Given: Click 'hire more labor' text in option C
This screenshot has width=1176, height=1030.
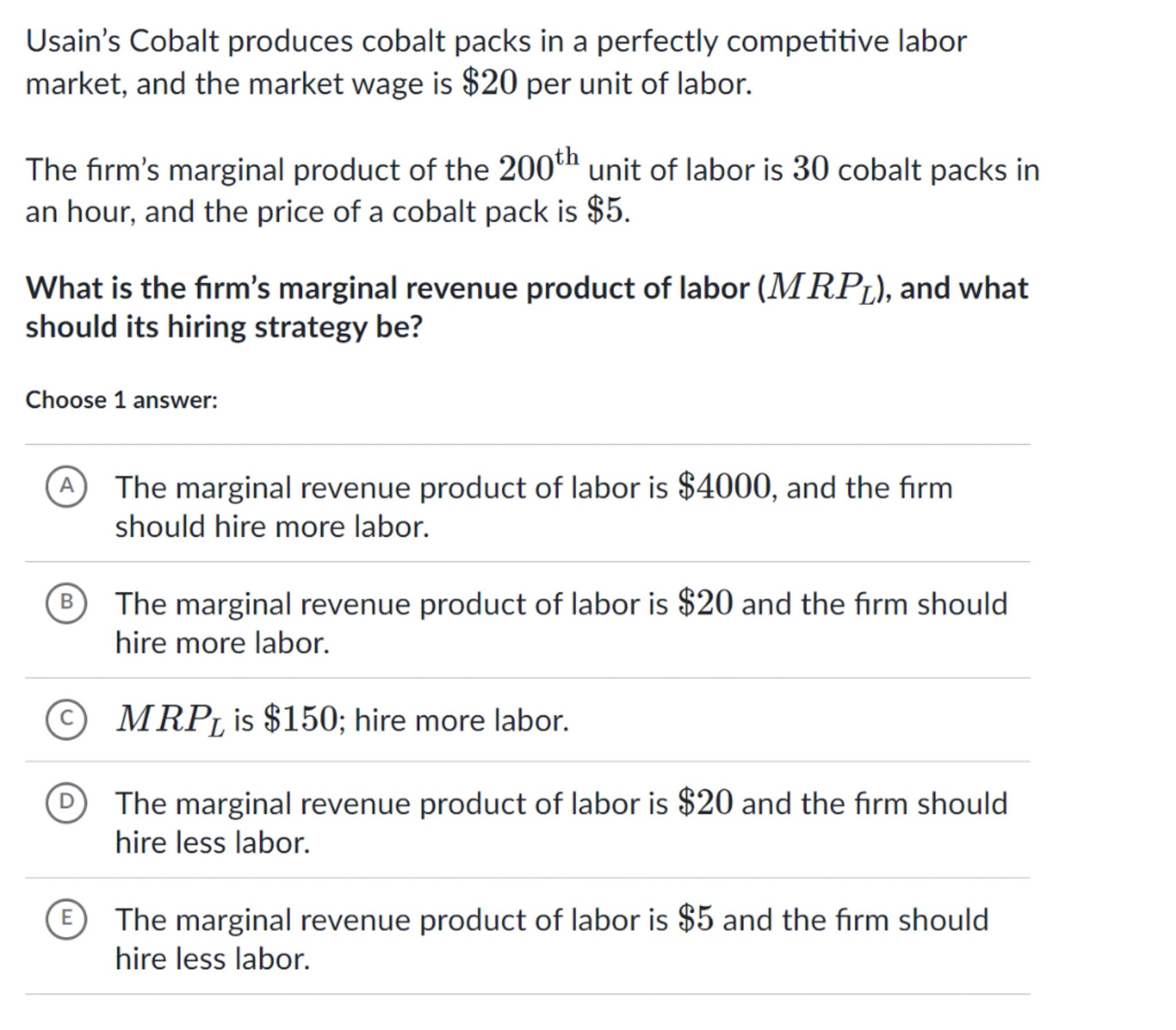Looking at the screenshot, I should pyautogui.click(x=461, y=720).
